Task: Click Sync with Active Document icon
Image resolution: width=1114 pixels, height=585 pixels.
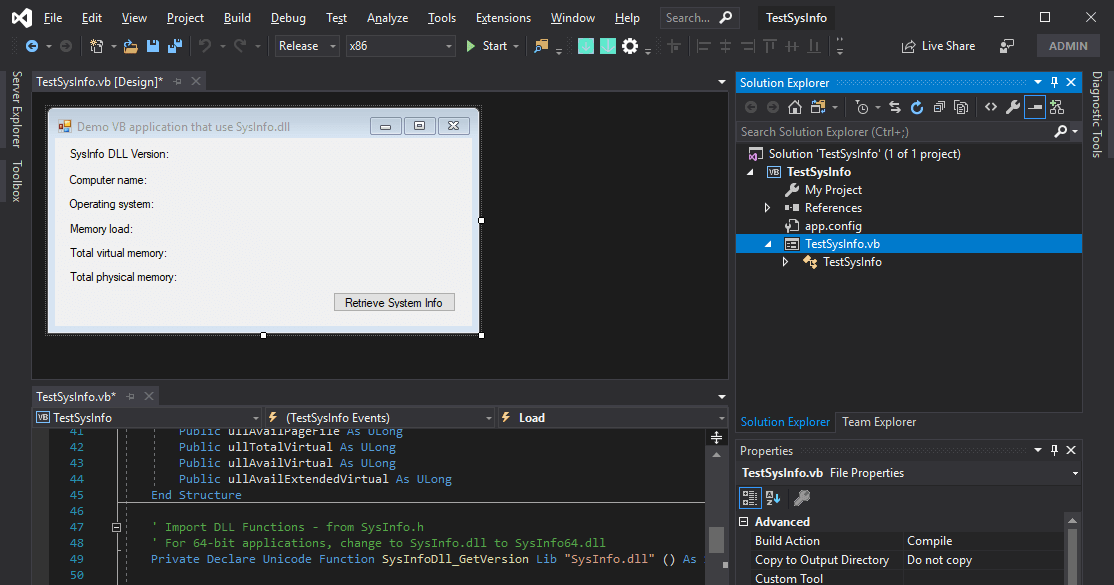Action: pos(895,107)
